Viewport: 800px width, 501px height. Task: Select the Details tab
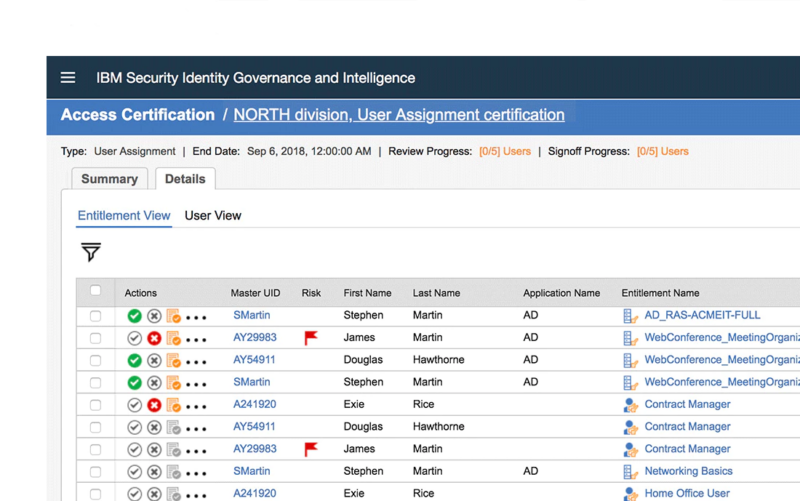click(x=185, y=179)
